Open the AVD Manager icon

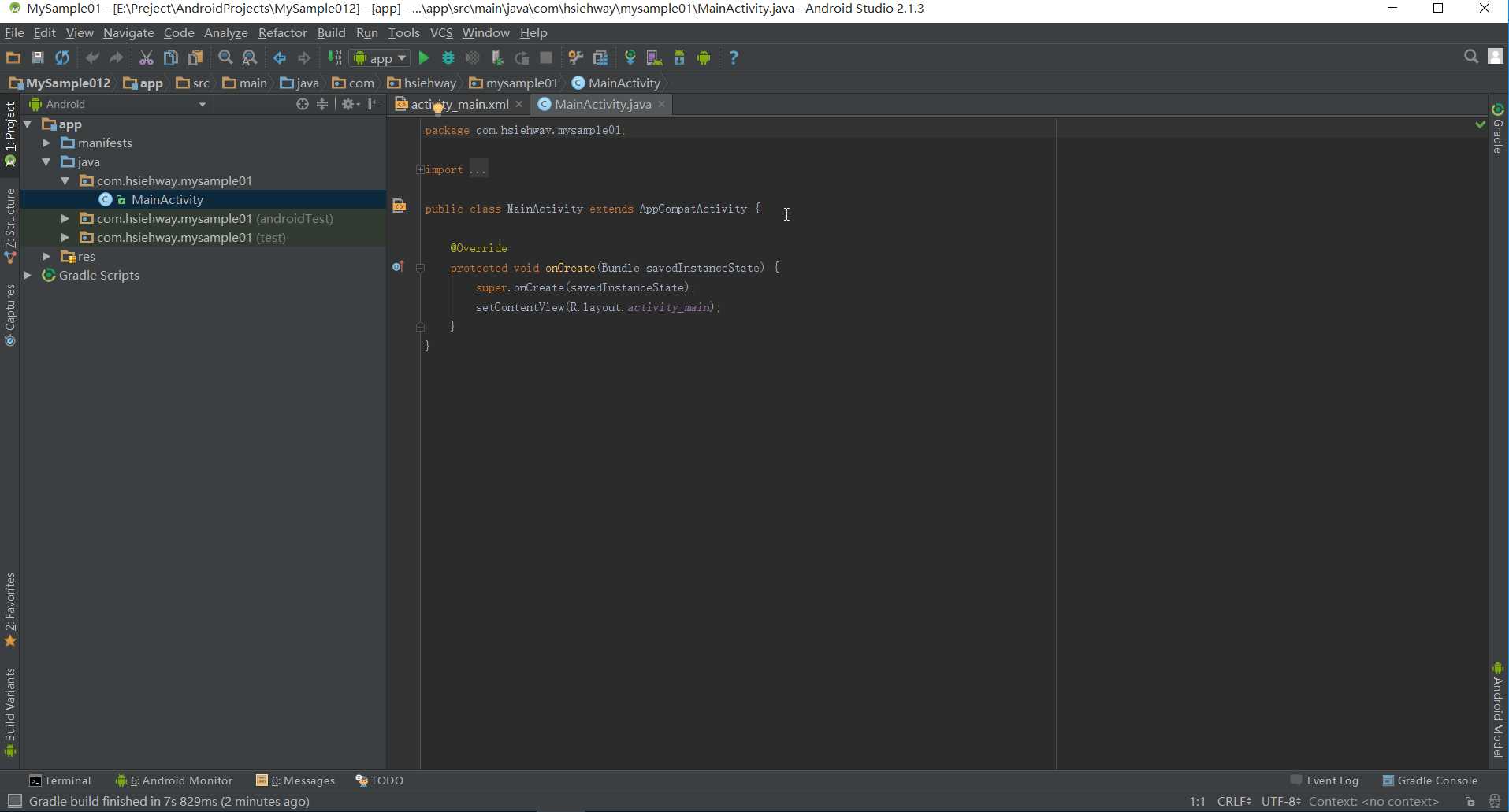pyautogui.click(x=654, y=57)
